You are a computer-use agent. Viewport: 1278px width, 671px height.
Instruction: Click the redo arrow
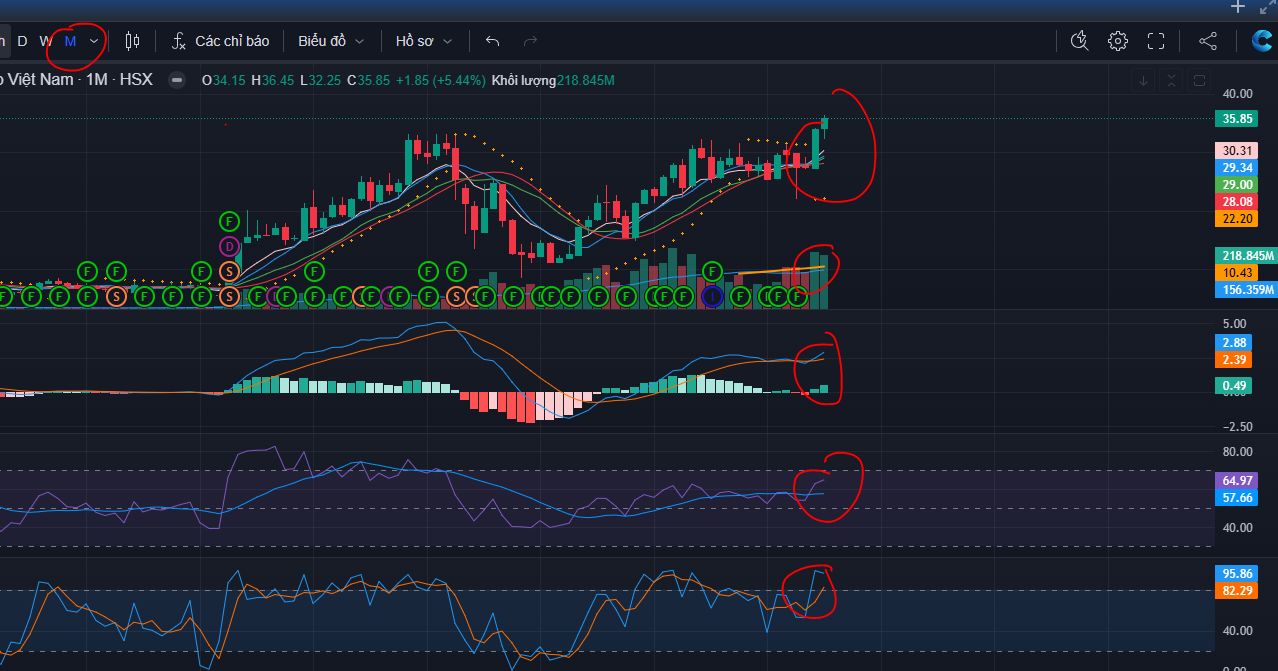[x=531, y=41]
